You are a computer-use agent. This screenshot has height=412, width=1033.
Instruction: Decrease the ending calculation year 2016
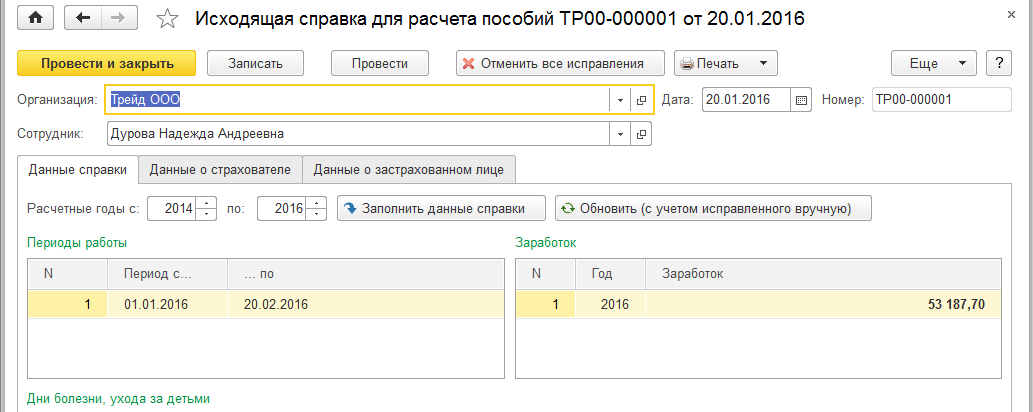pos(317,213)
